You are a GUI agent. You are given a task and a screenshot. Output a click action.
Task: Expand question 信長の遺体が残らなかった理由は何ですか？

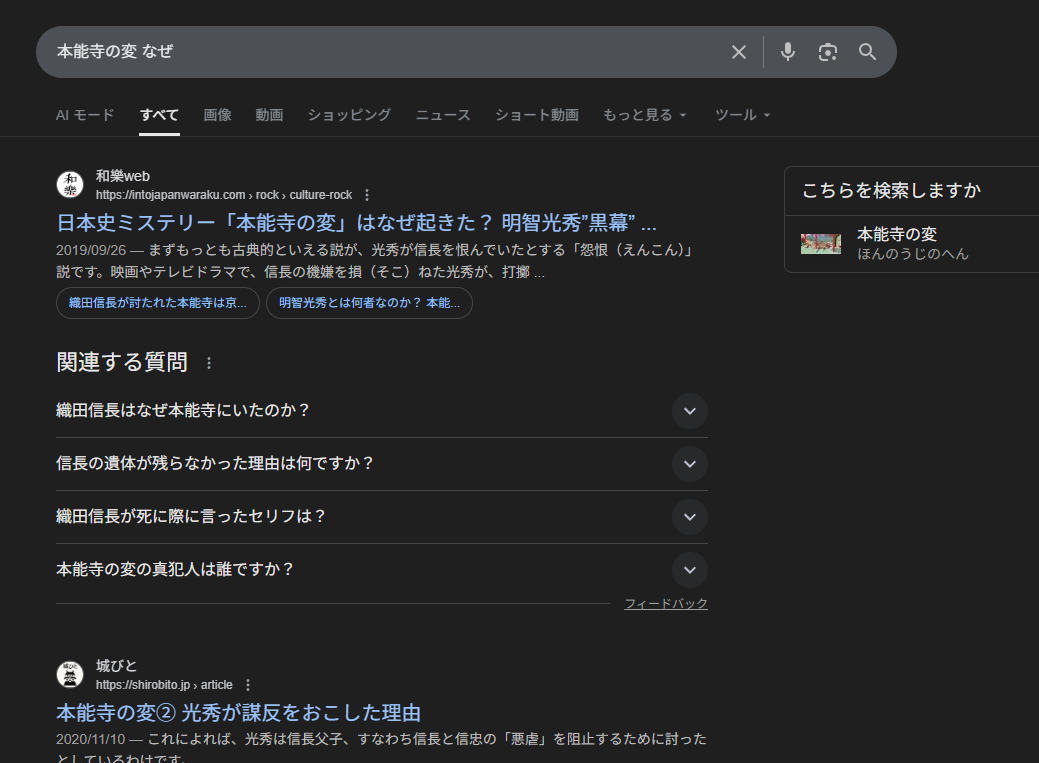689,464
